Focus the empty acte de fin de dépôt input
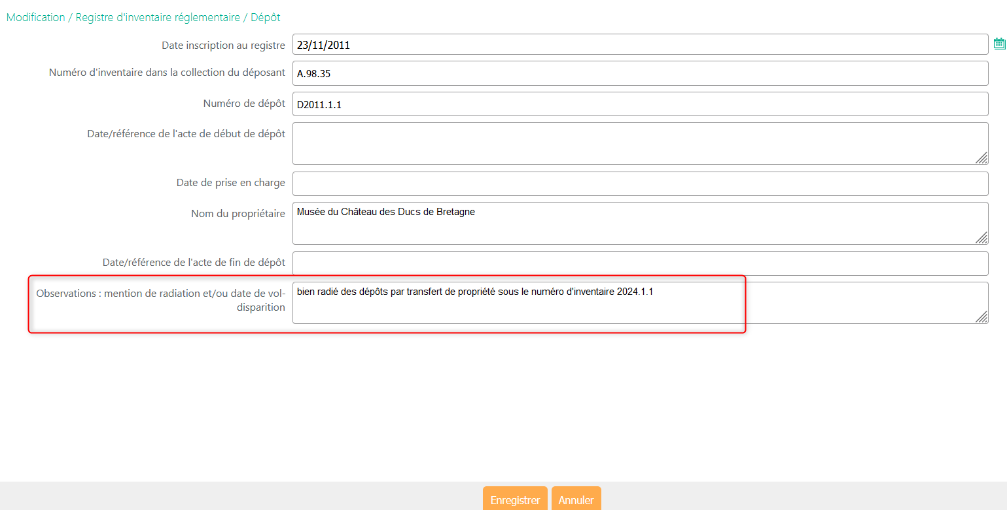1007x510 pixels. pos(640,263)
